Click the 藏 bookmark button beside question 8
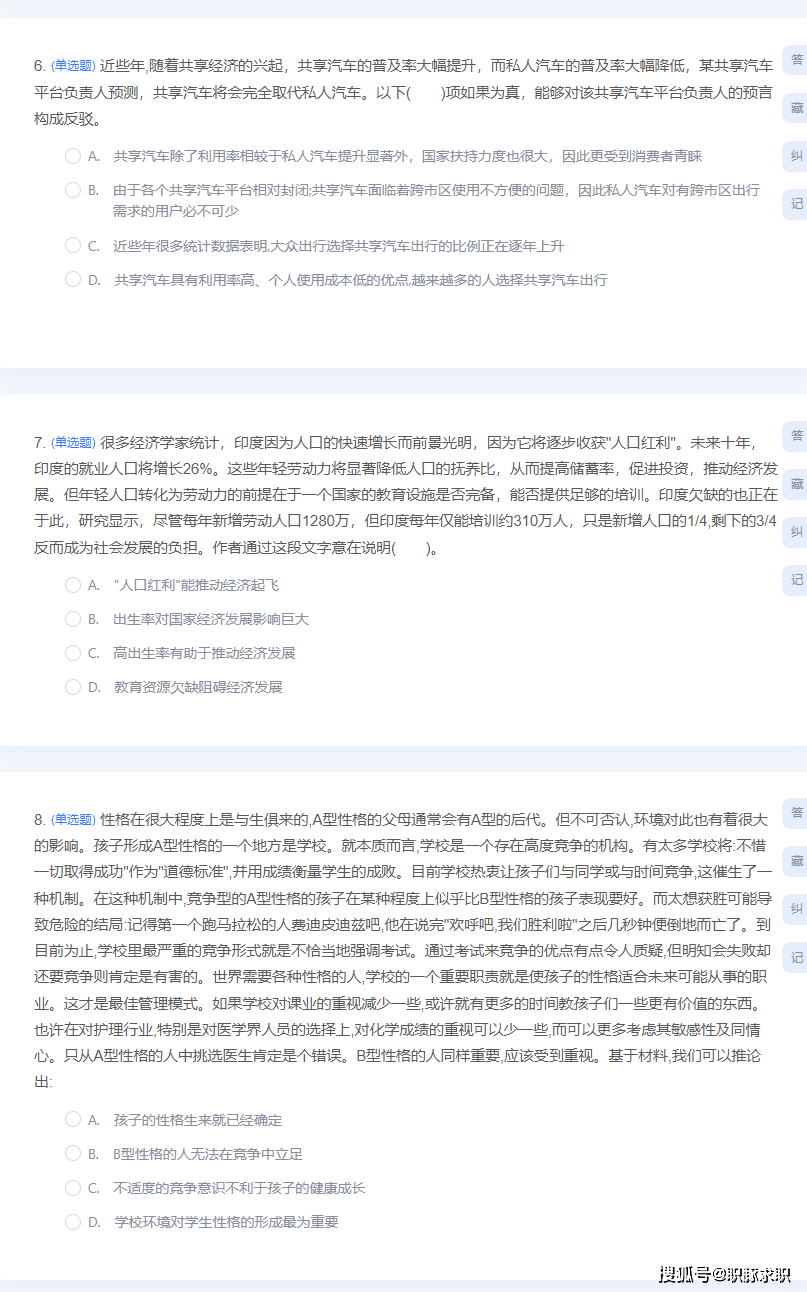This screenshot has height=1292, width=807. [x=796, y=860]
